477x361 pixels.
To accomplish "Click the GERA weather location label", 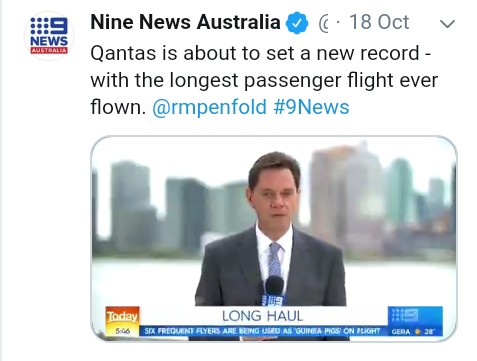I will tap(401, 332).
